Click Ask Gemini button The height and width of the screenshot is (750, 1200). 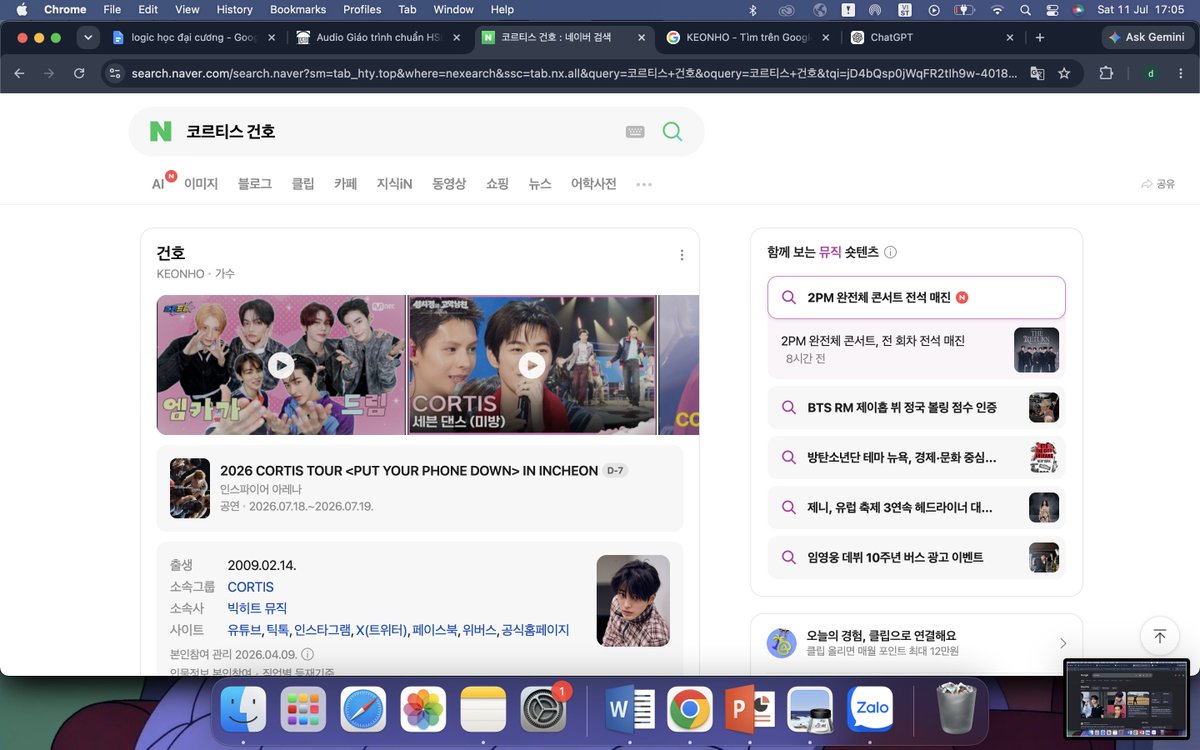pos(1147,37)
